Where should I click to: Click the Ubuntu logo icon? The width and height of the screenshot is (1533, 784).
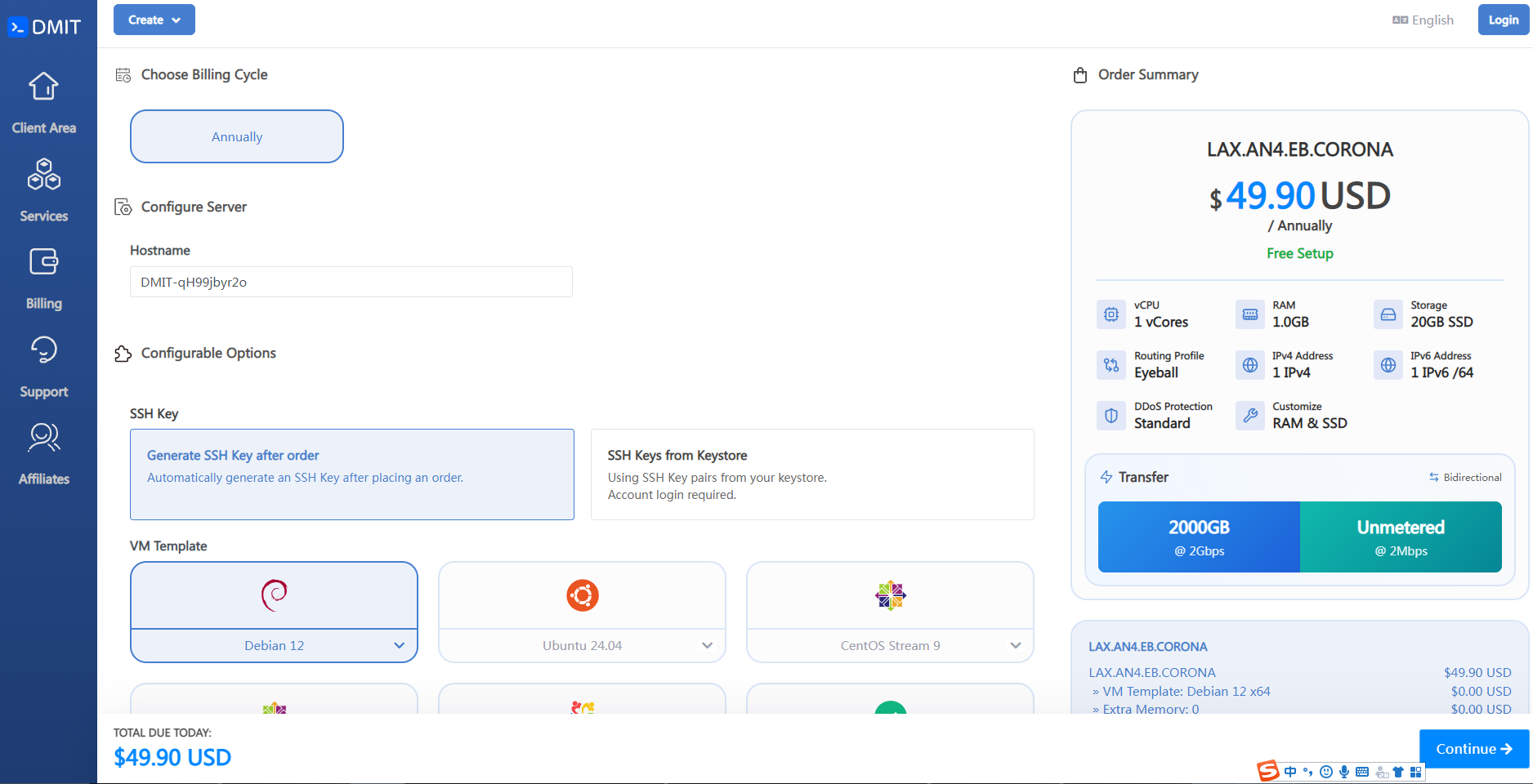pos(582,595)
